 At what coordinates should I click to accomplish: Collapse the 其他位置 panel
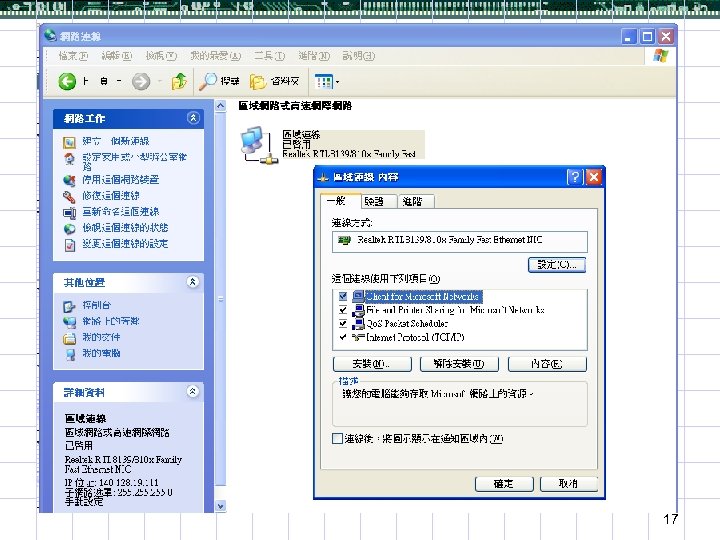(x=193, y=281)
